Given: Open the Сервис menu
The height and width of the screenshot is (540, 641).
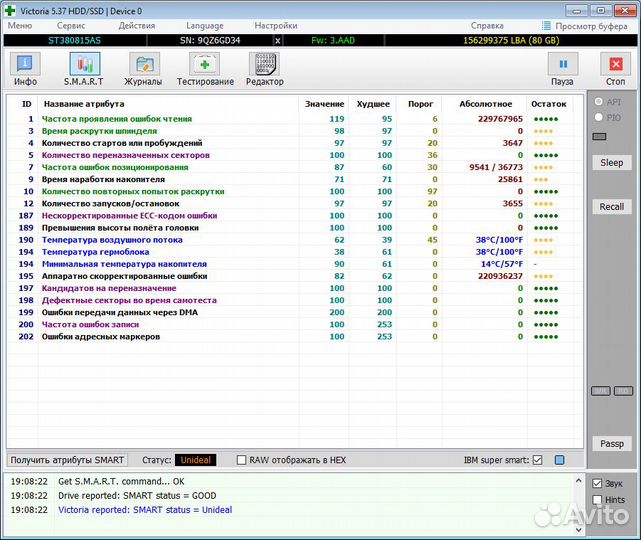Looking at the screenshot, I should pos(71,26).
